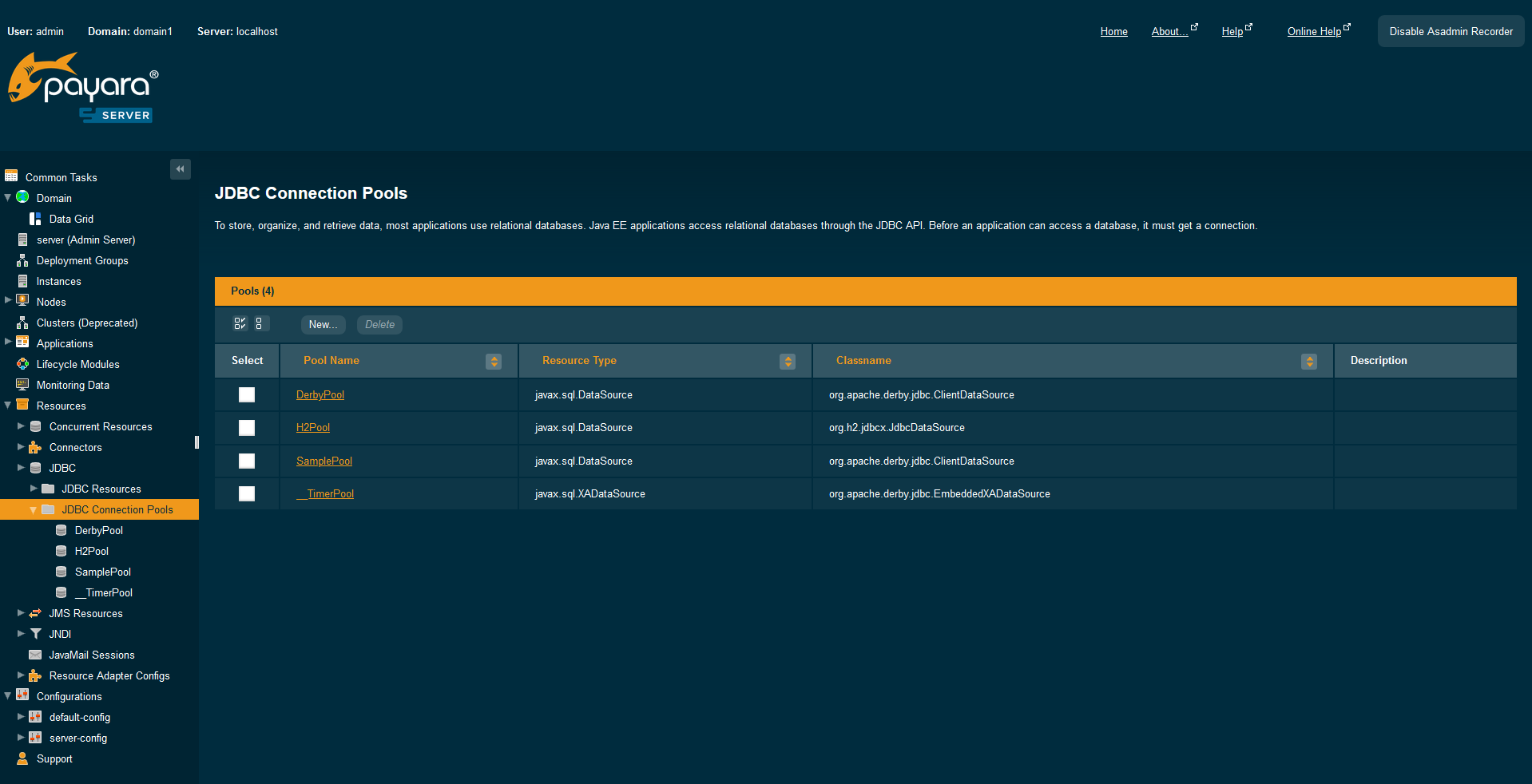Click the Deselect All rows icon

coord(259,323)
